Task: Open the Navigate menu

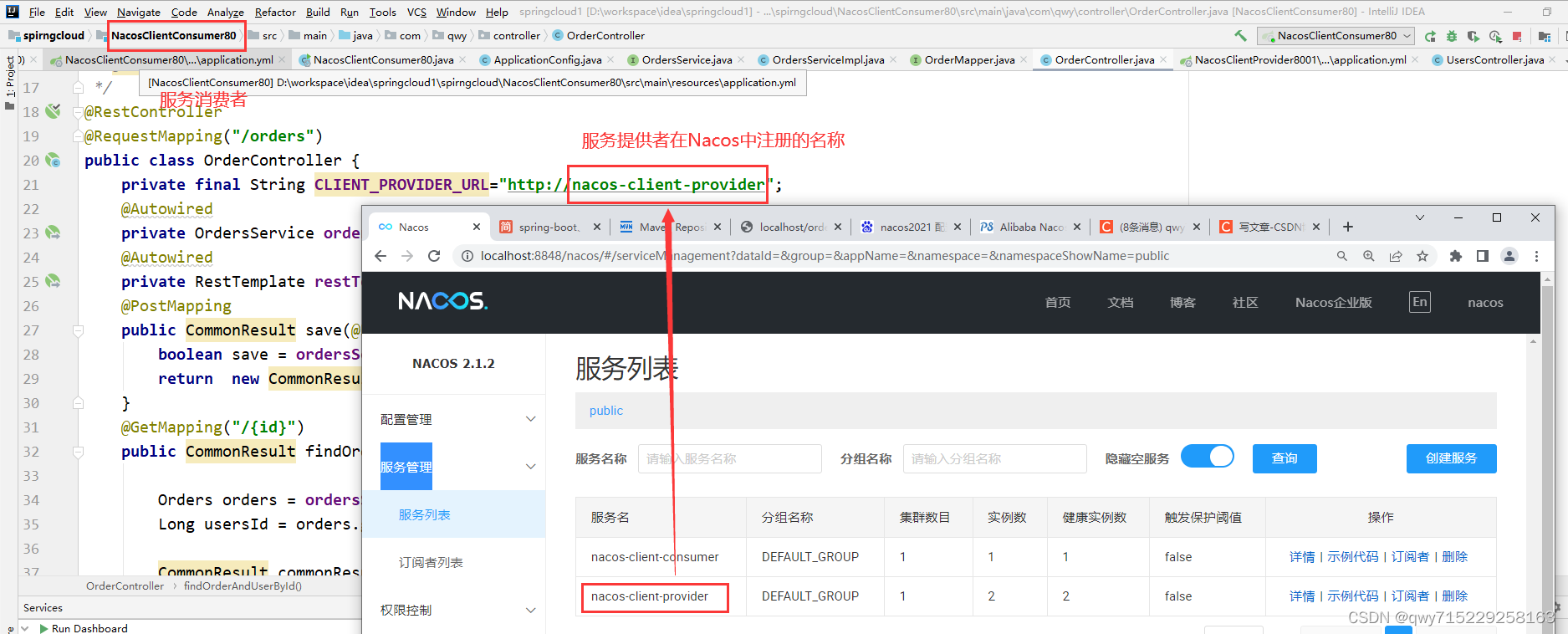Action: coord(139,12)
